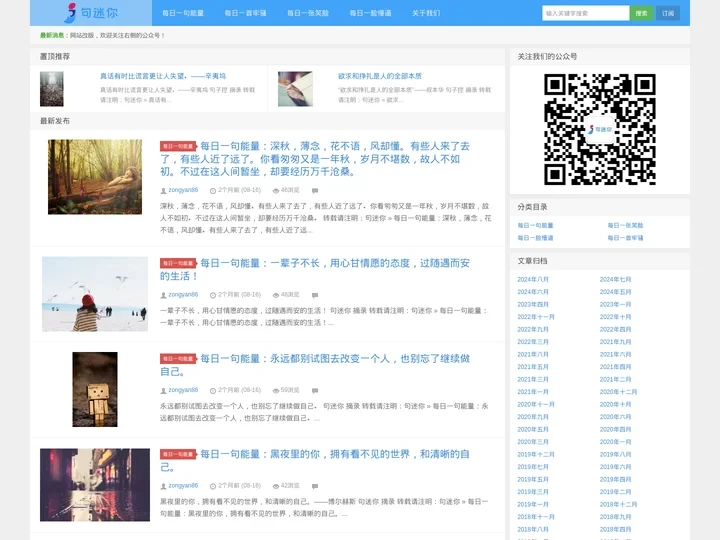Click the 最新发布 section heading
The image size is (720, 540).
point(55,121)
